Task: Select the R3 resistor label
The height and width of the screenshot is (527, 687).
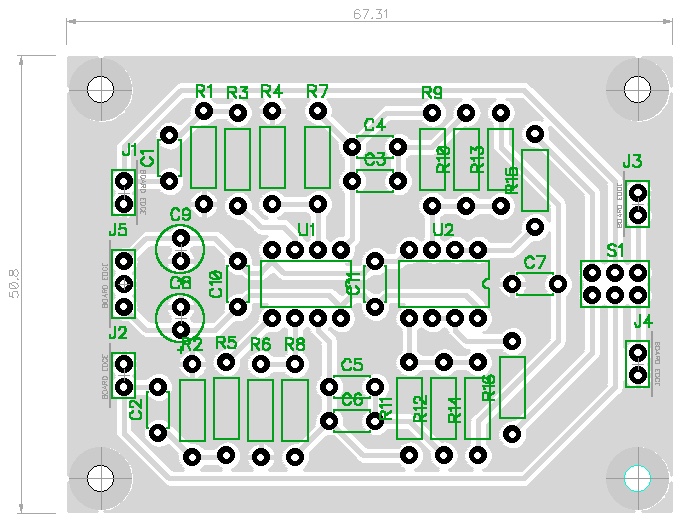Action: point(237,93)
